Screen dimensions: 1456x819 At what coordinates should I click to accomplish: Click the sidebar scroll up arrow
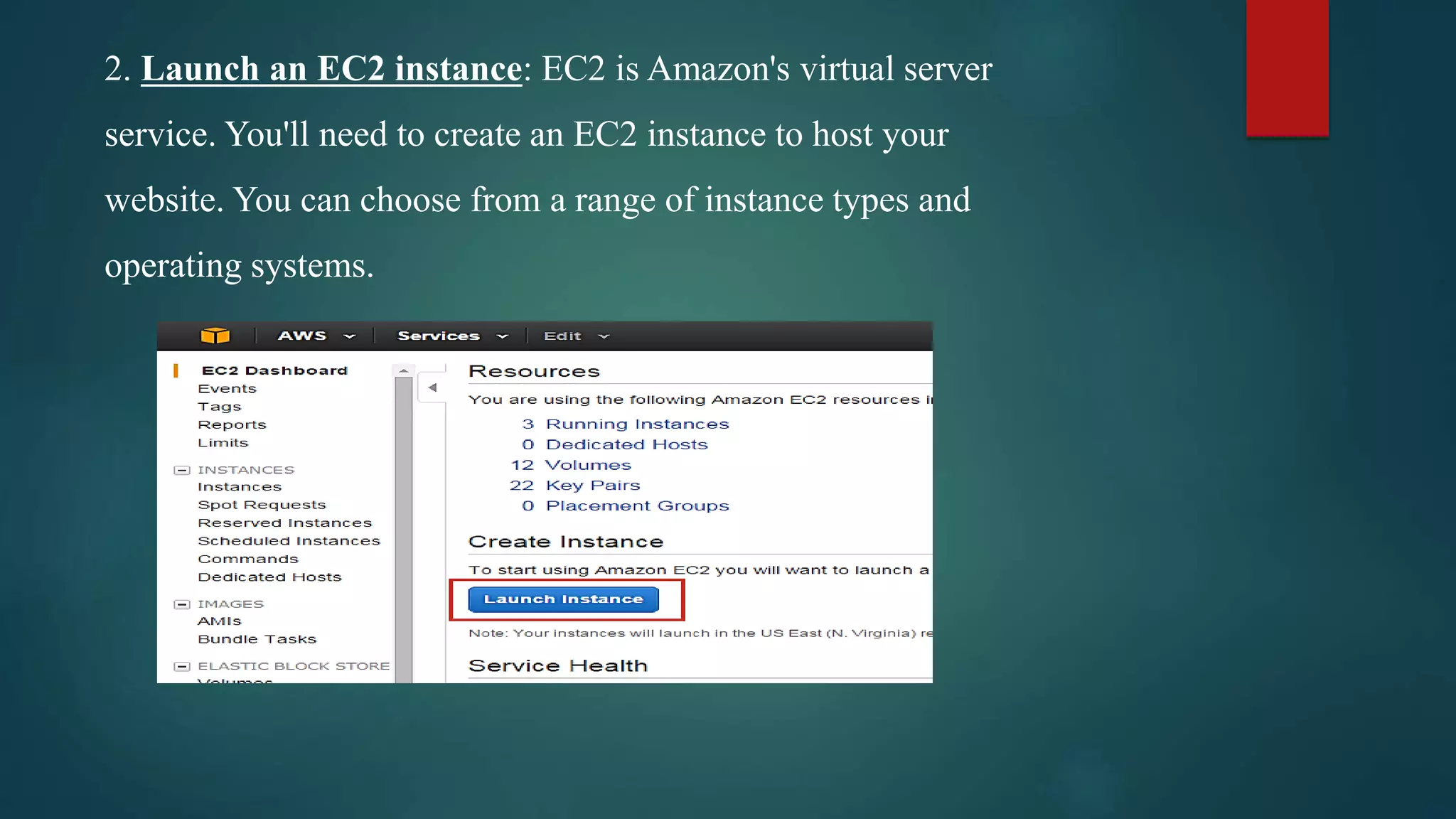[x=403, y=370]
